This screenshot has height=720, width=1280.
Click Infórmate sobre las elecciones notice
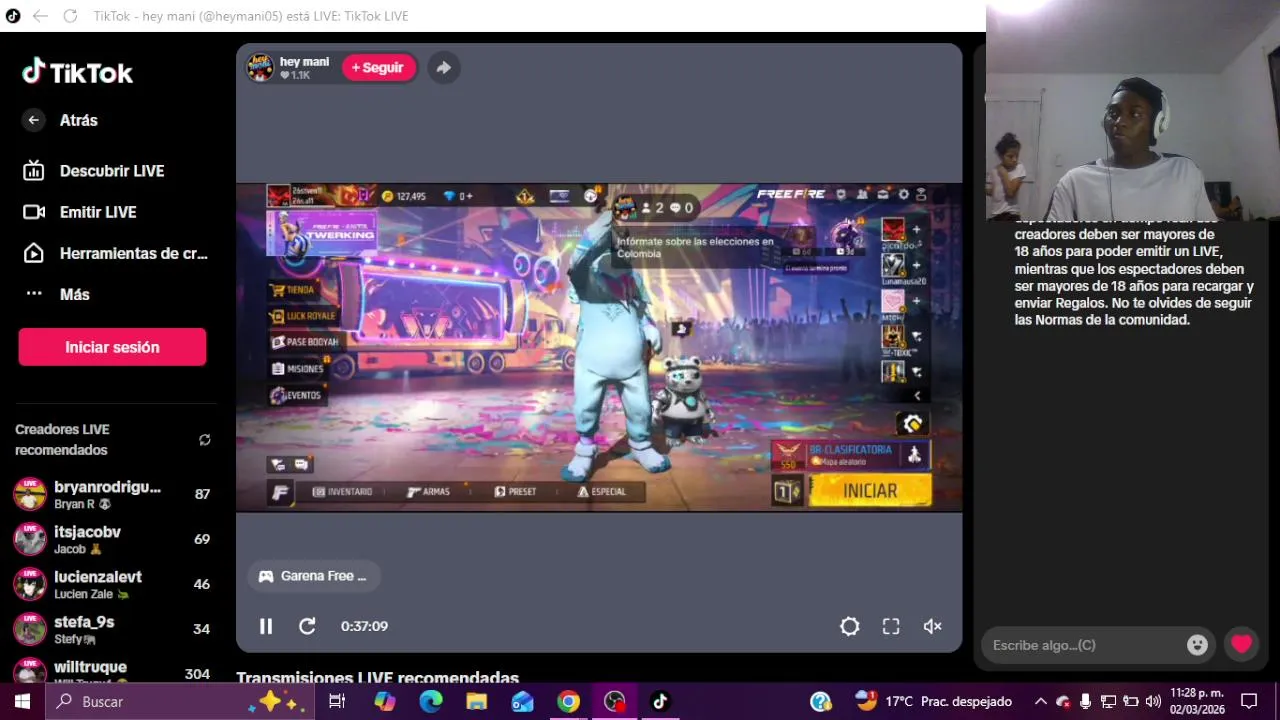[x=695, y=247]
